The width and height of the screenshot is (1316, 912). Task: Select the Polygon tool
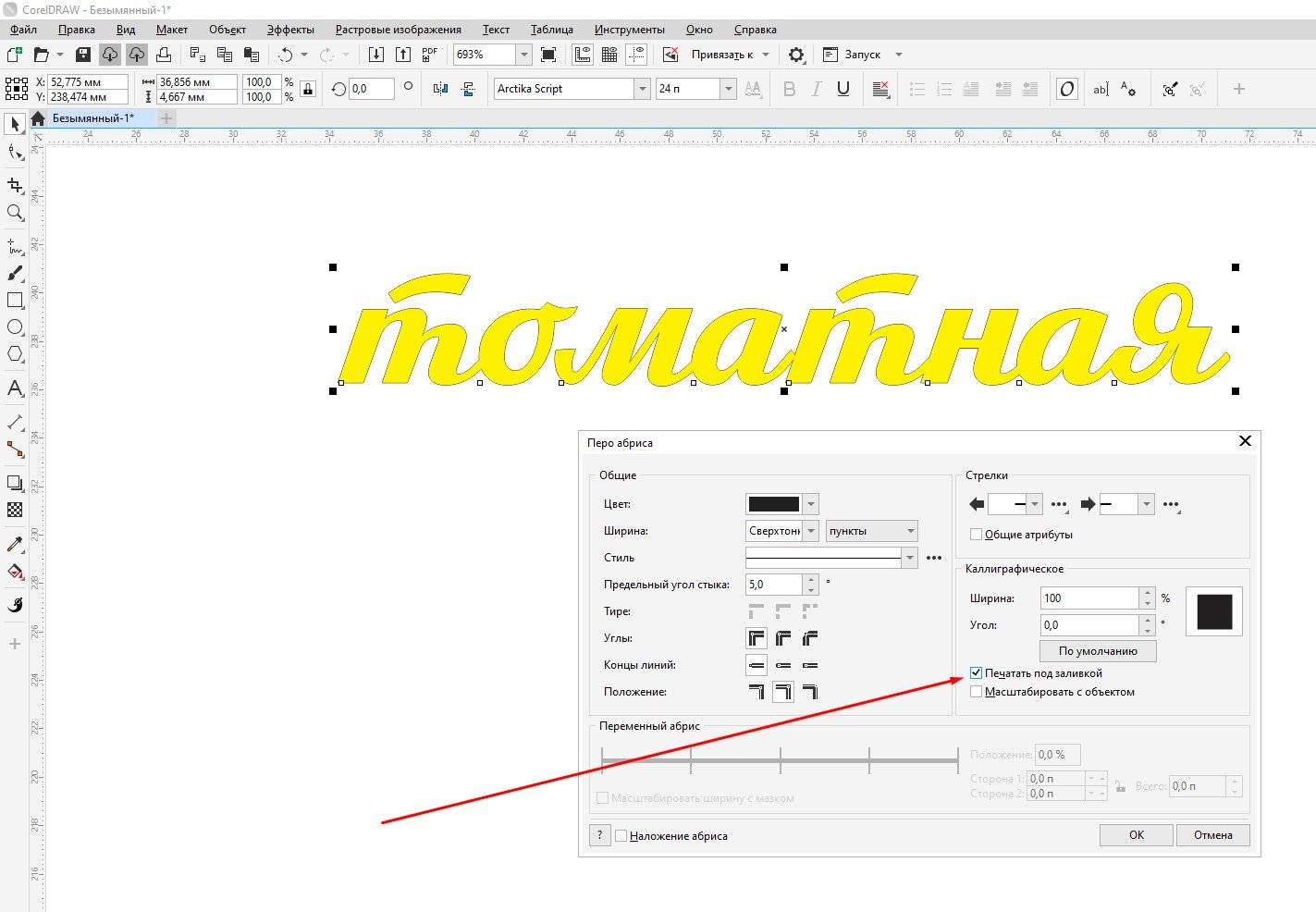[15, 354]
